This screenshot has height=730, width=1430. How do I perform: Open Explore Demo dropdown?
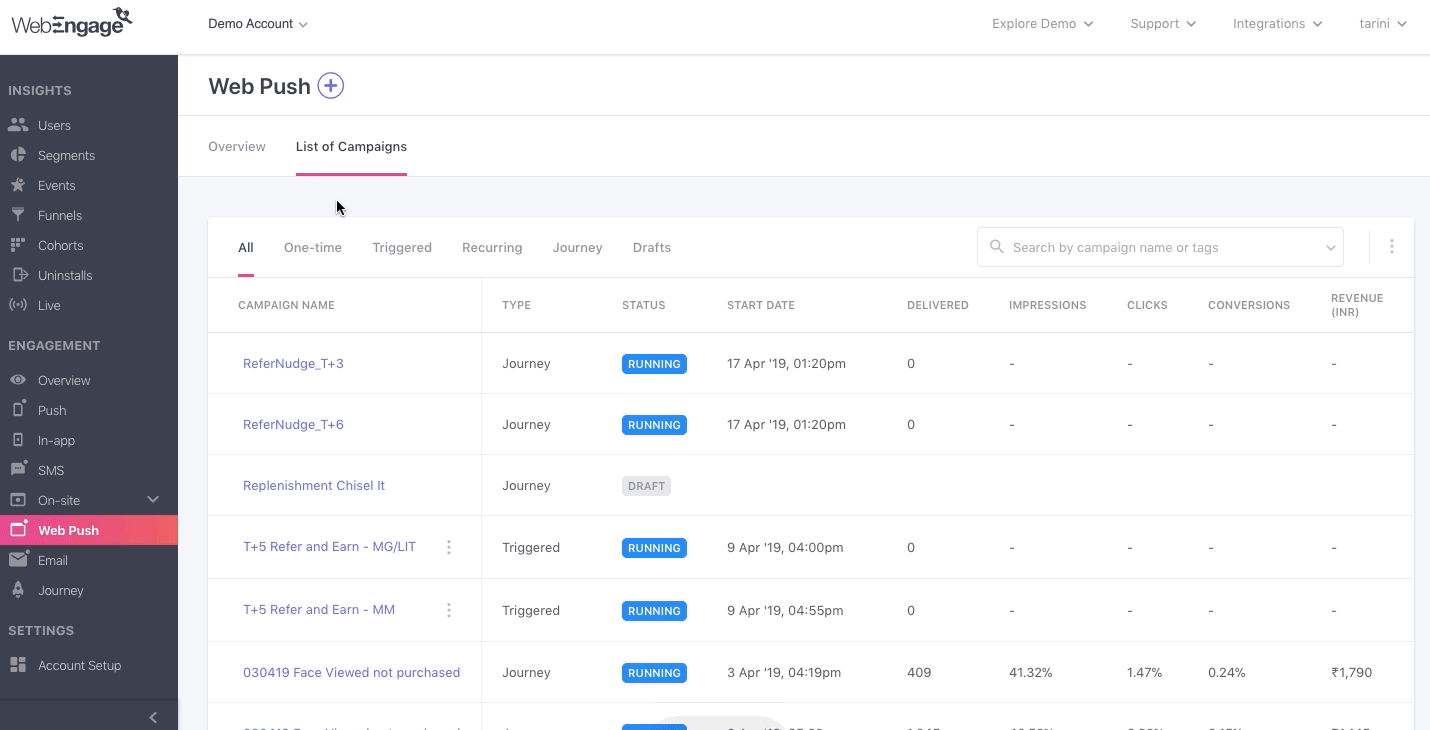coord(1043,24)
